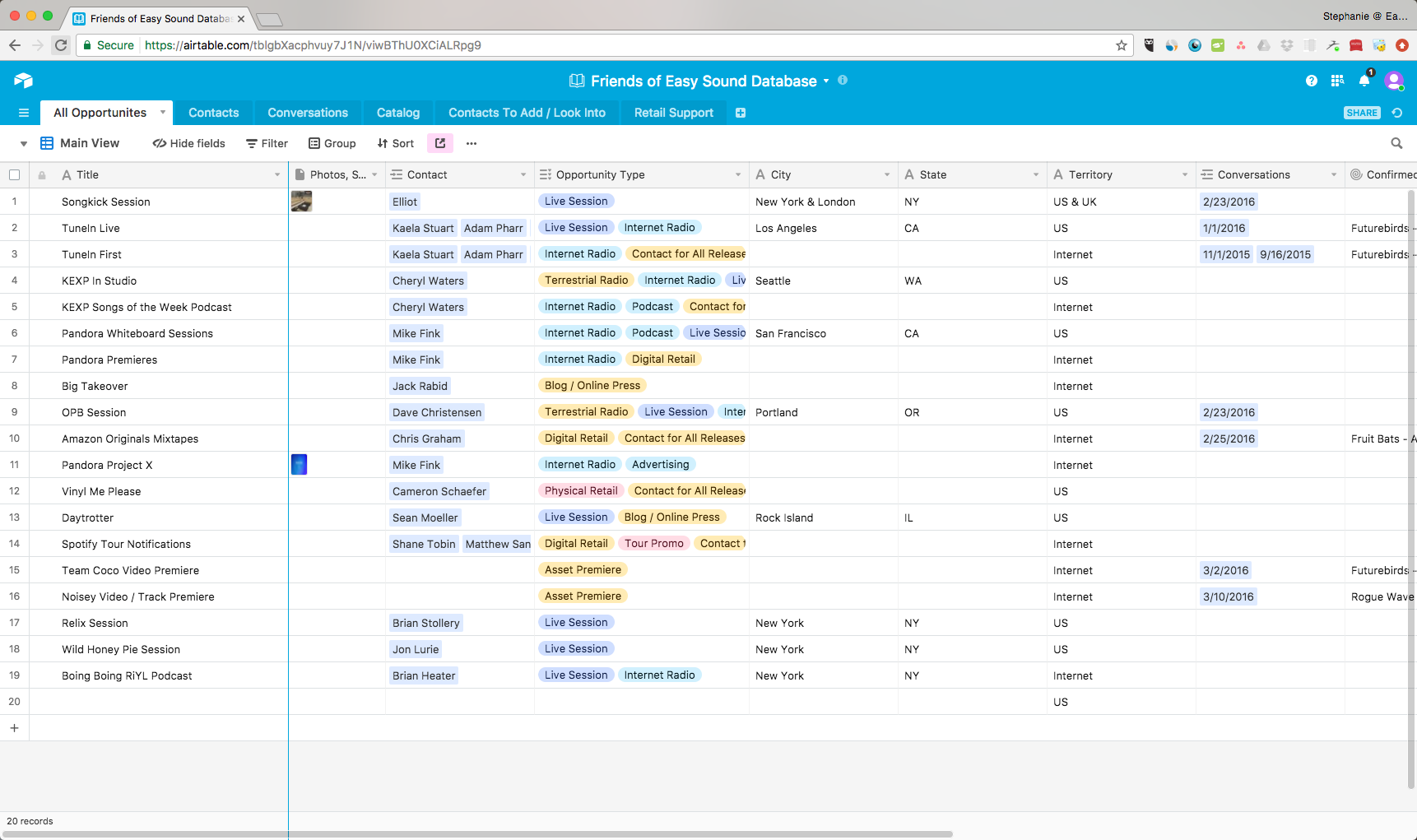The image size is (1417, 840).
Task: Click the SHARE button
Action: pyautogui.click(x=1362, y=113)
